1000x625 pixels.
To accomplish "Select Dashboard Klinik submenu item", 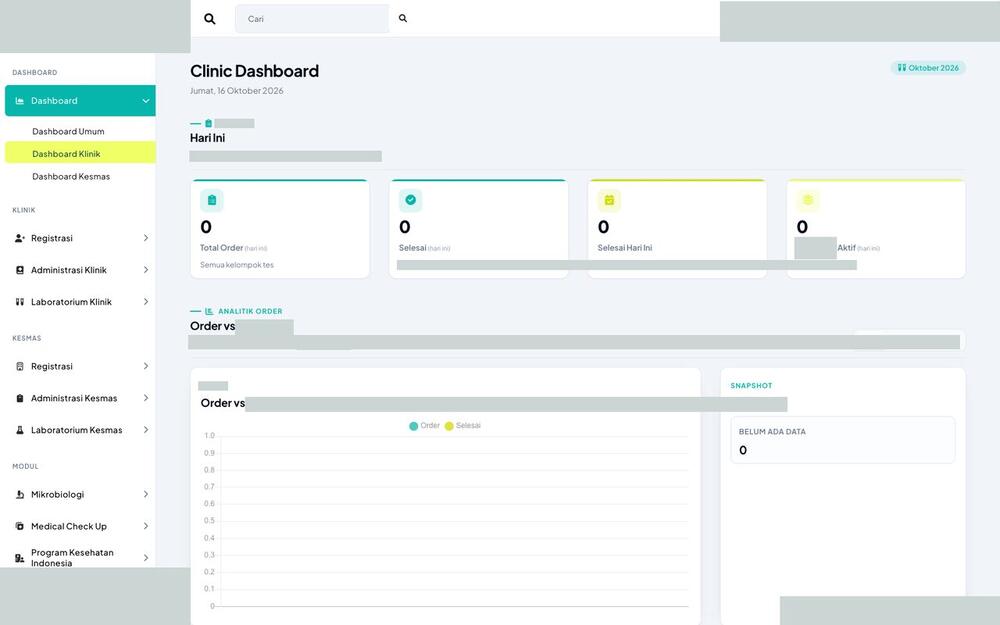I will pyautogui.click(x=80, y=153).
